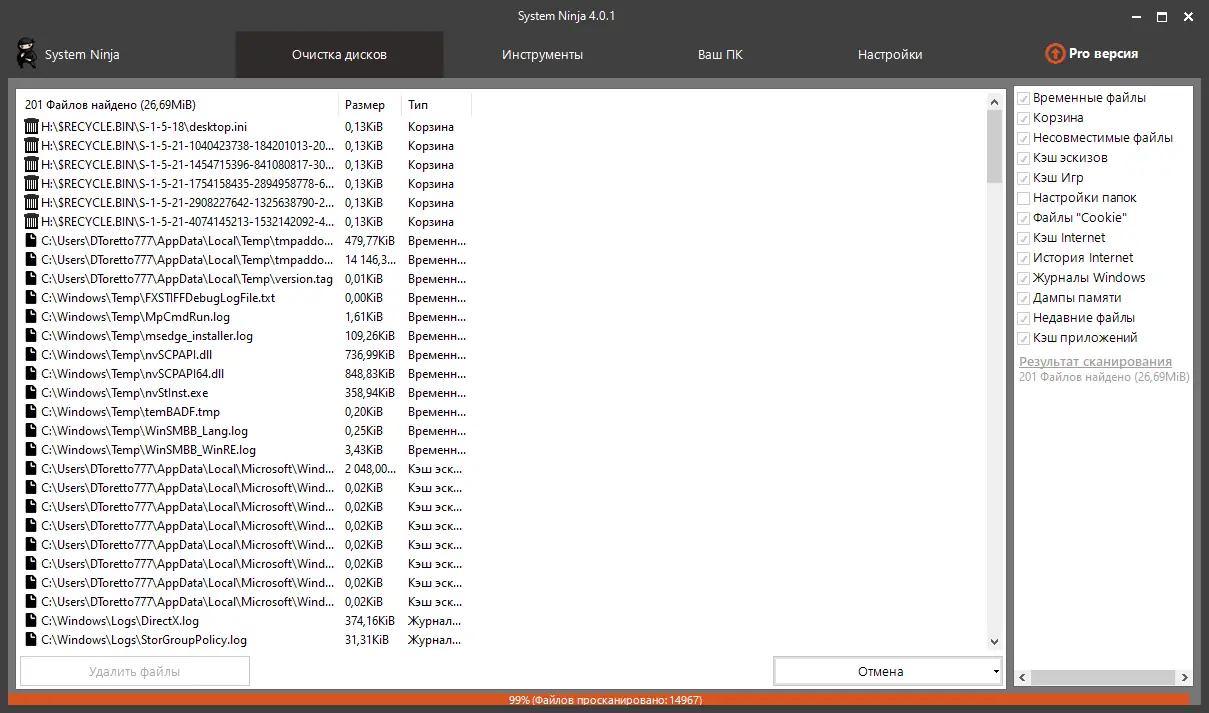Select the 358,94KiB size cell

pyautogui.click(x=370, y=393)
